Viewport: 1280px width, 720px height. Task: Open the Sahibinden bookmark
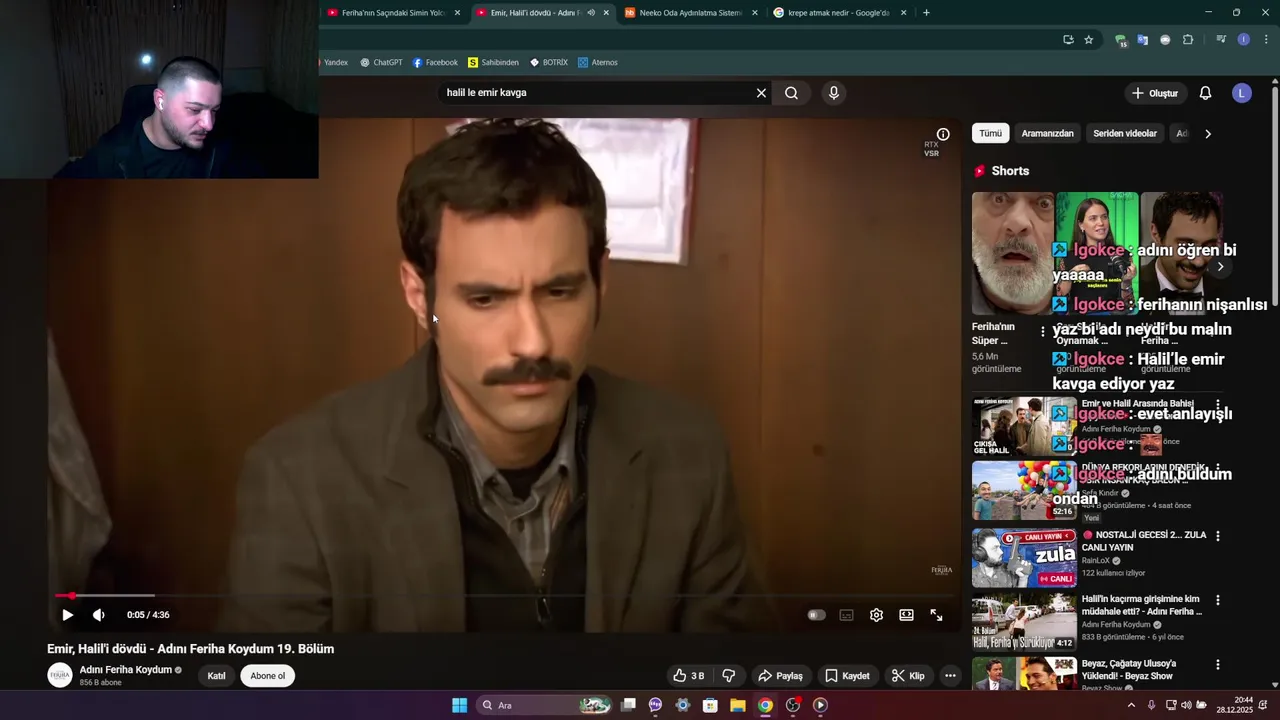coord(493,62)
